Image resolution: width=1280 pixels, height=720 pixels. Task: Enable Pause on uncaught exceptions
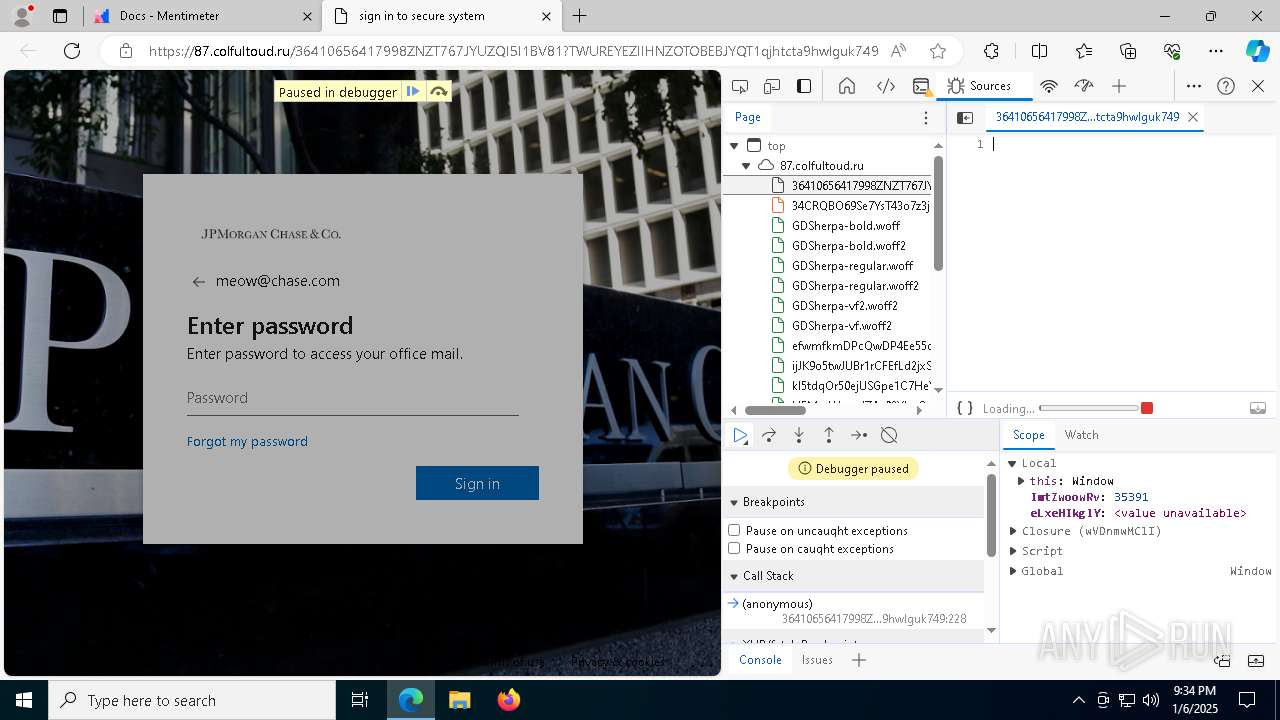point(734,530)
